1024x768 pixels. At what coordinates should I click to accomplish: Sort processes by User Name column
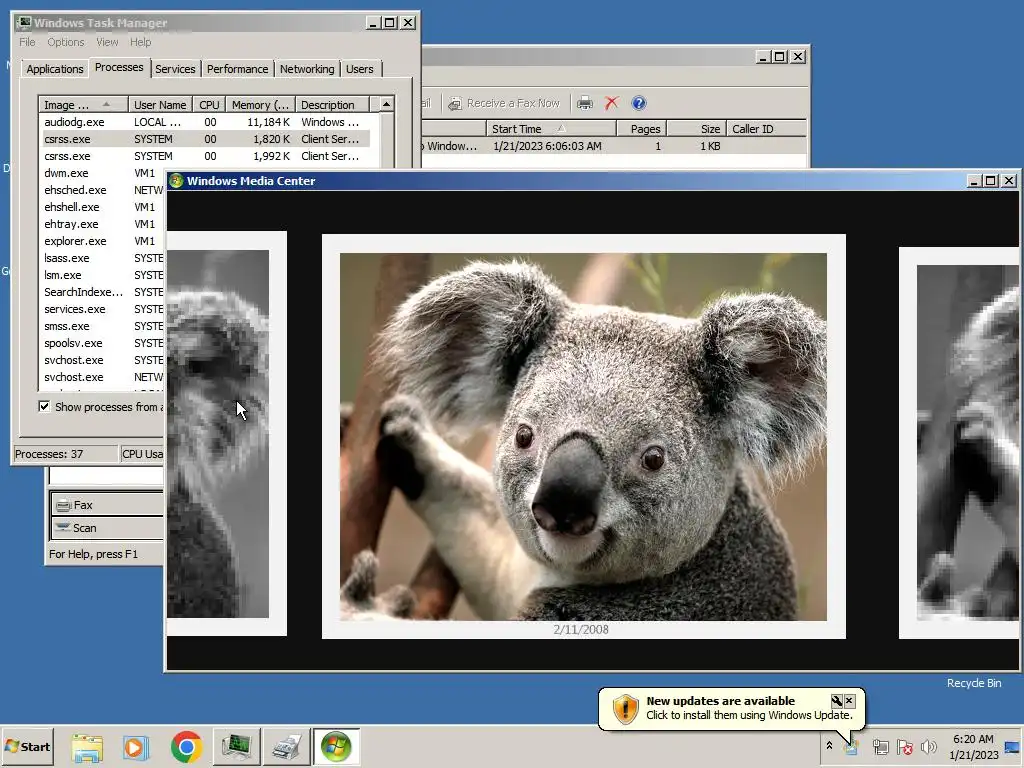pyautogui.click(x=160, y=104)
